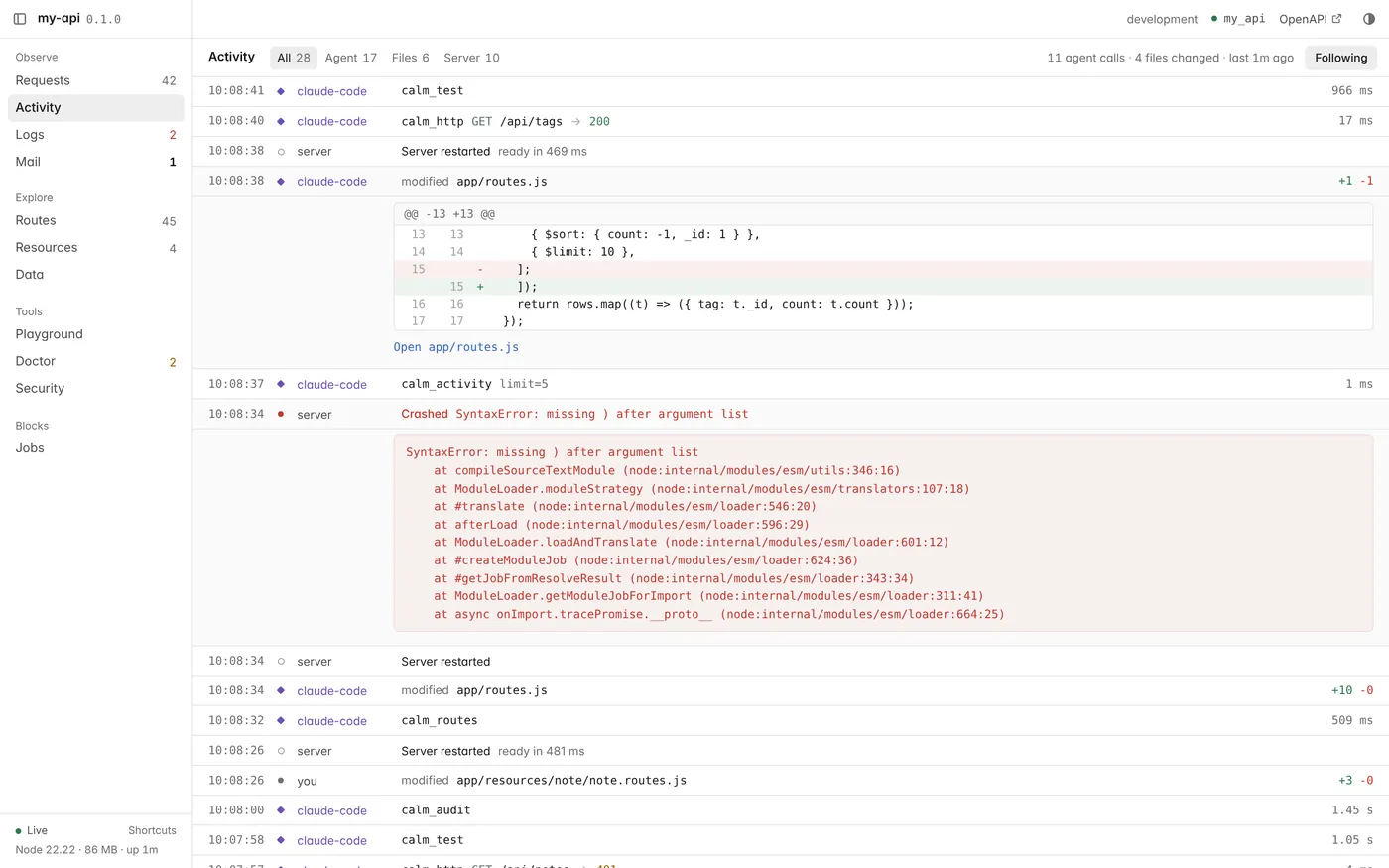Click the my_api database status indicator

pyautogui.click(x=1238, y=19)
